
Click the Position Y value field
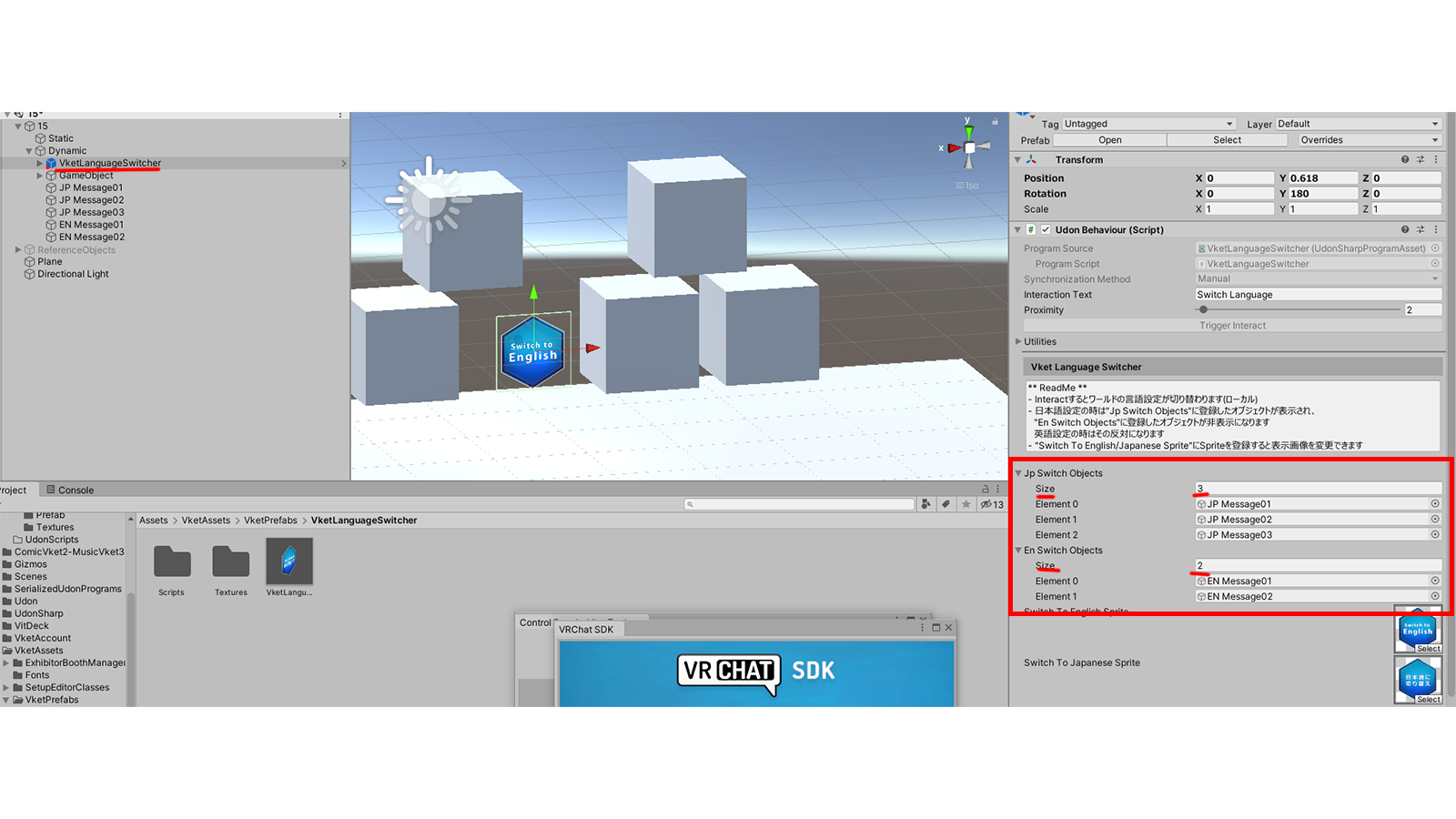pos(1323,178)
